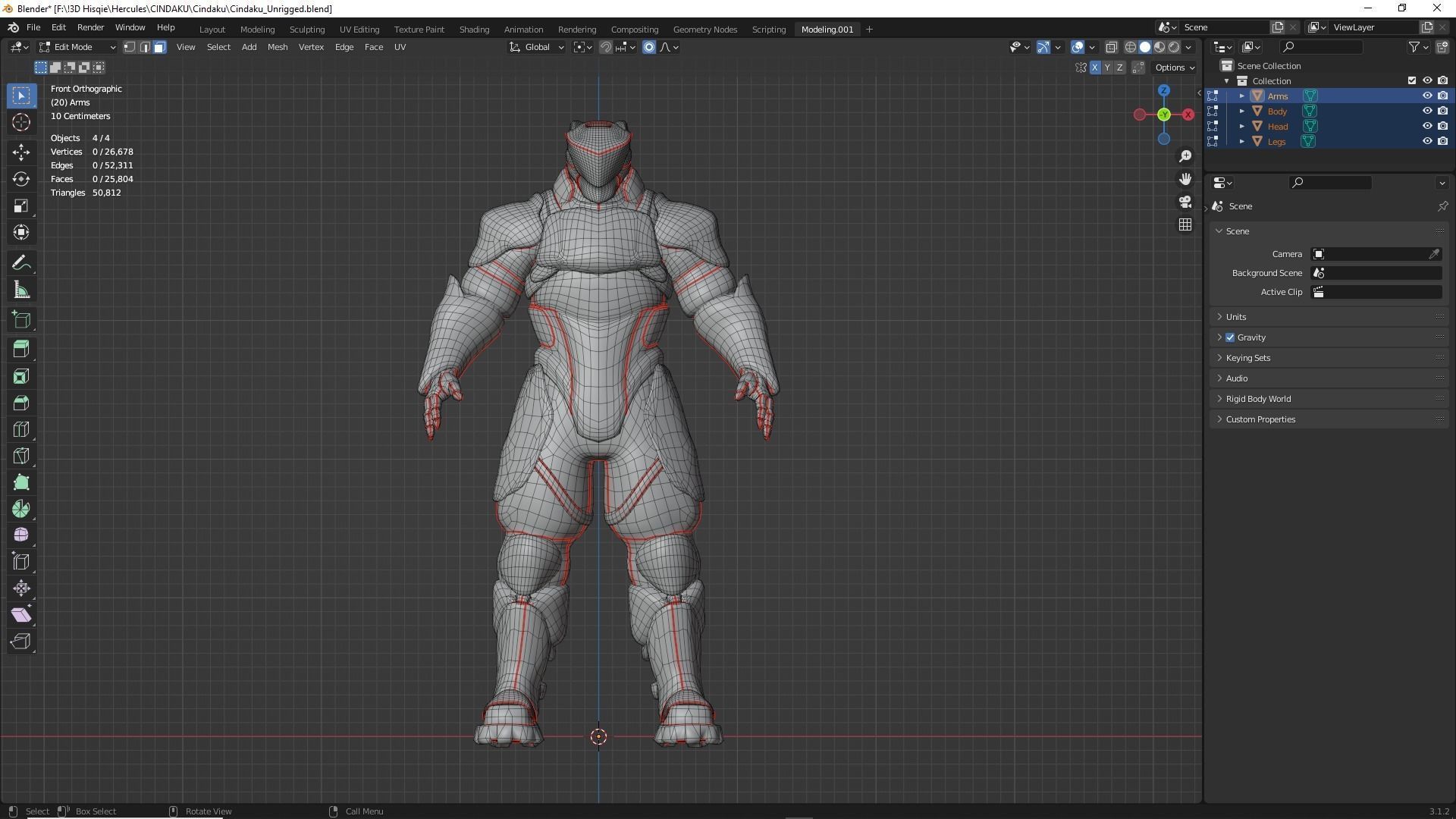The image size is (1456, 819).
Task: Disable render for Legs object
Action: coord(1442,141)
